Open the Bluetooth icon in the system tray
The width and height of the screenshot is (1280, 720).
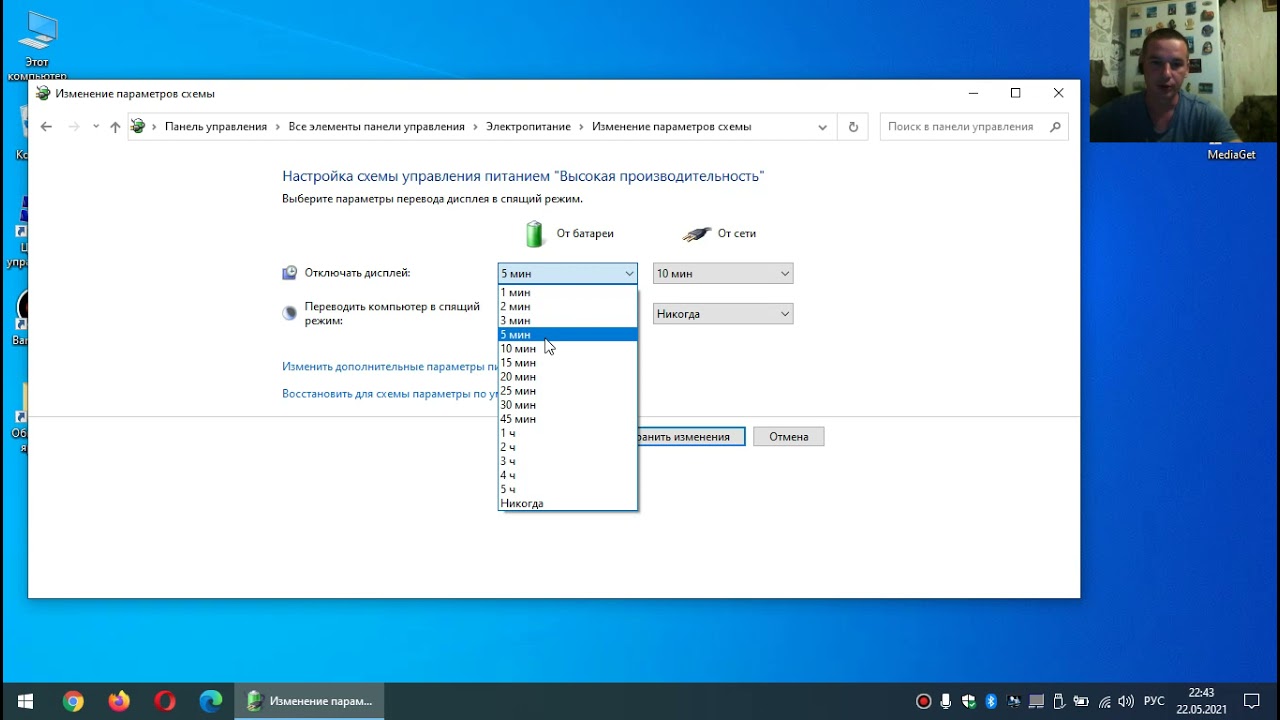tap(991, 700)
